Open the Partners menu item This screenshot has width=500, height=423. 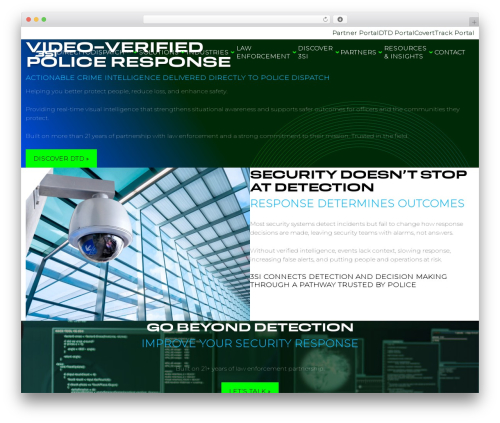[358, 52]
